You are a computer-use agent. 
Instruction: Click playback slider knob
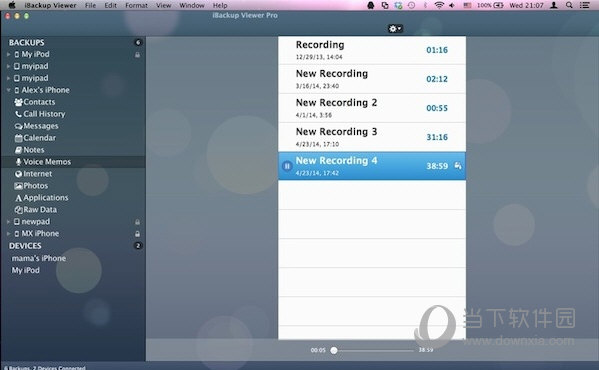334,350
